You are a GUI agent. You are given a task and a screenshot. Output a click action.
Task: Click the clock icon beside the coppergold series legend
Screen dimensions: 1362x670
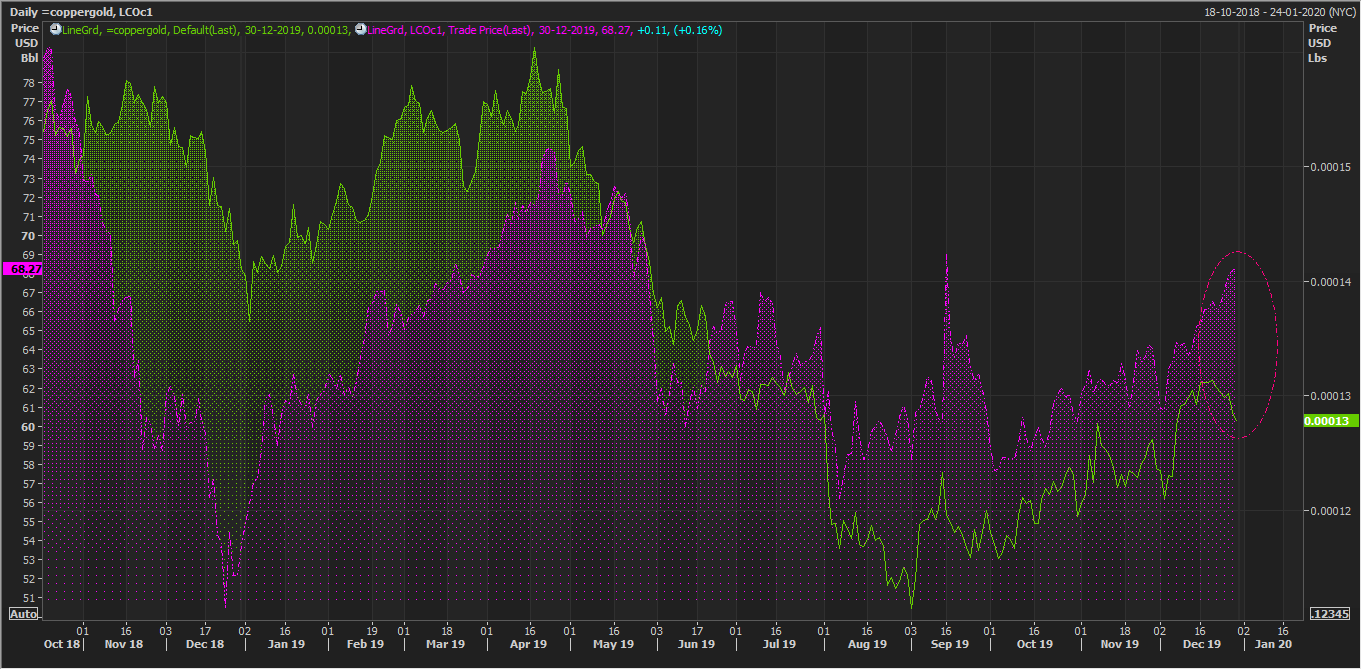(56, 30)
